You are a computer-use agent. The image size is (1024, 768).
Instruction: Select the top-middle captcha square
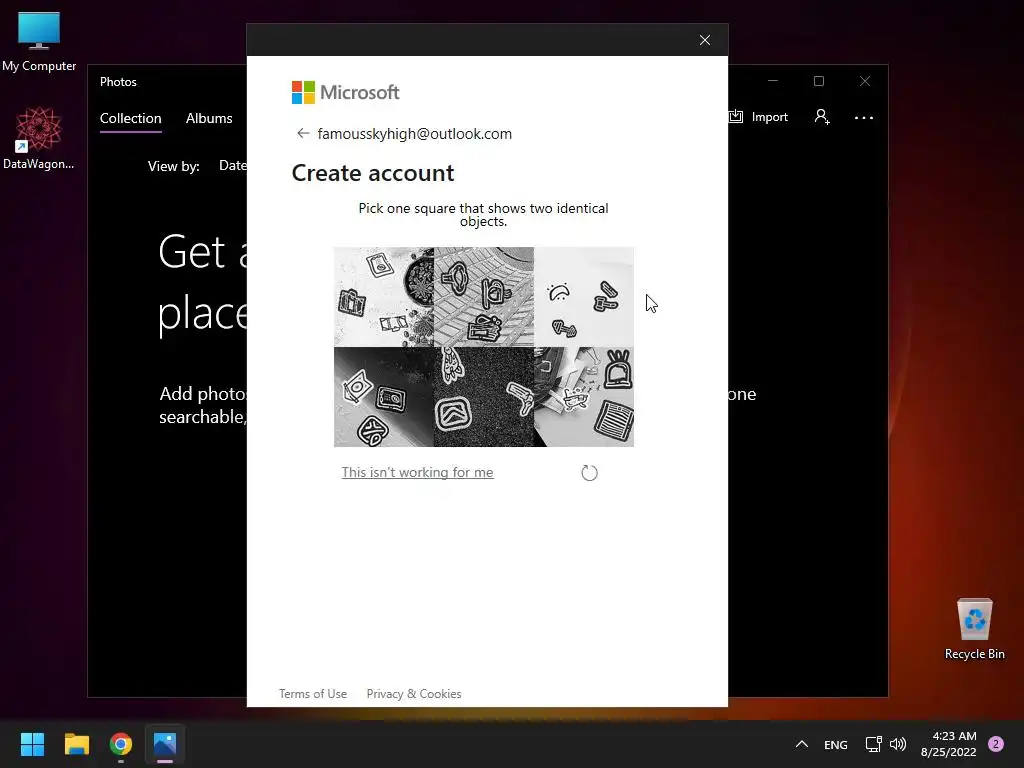point(484,297)
